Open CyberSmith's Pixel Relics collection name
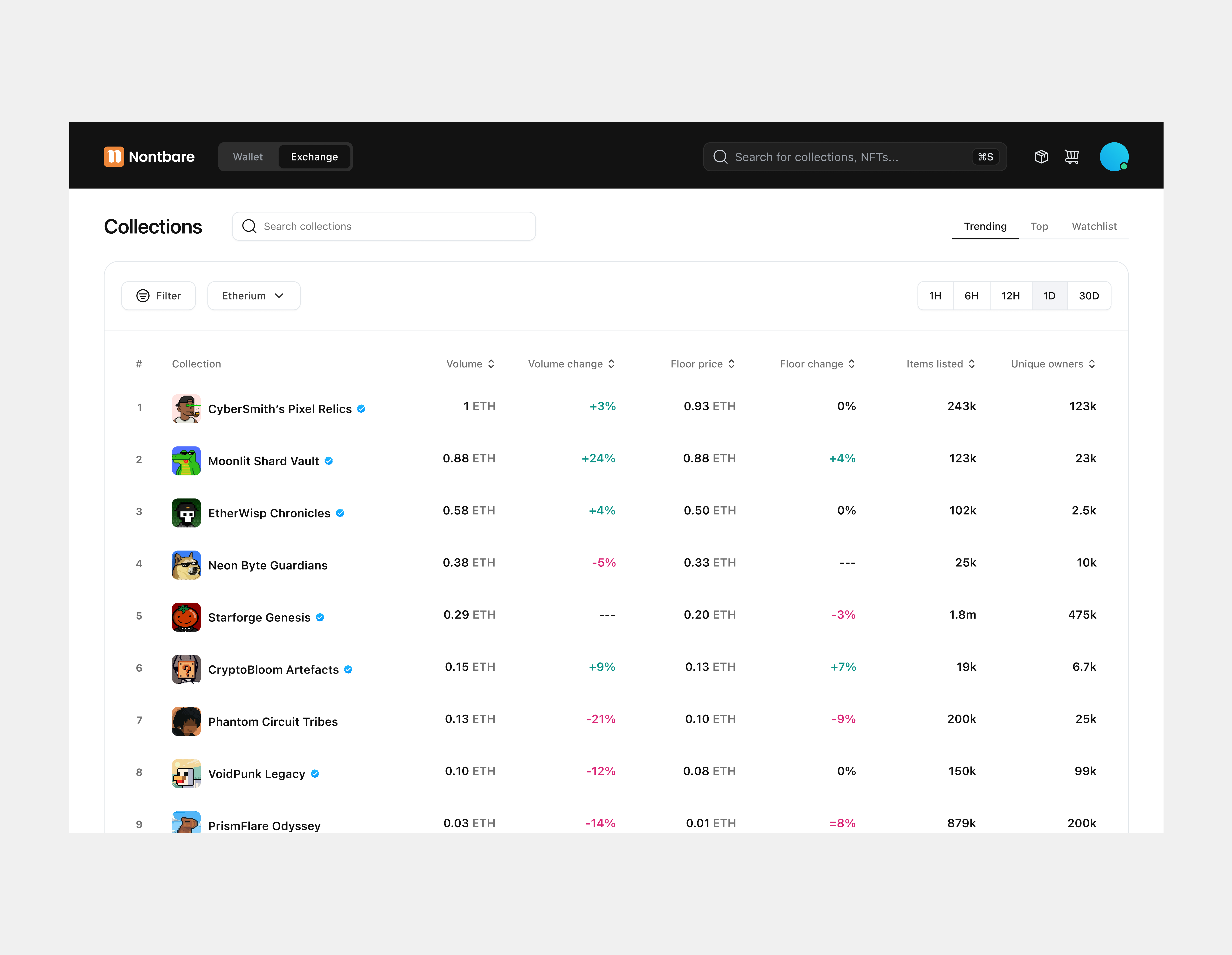This screenshot has height=955, width=1232. click(x=280, y=409)
